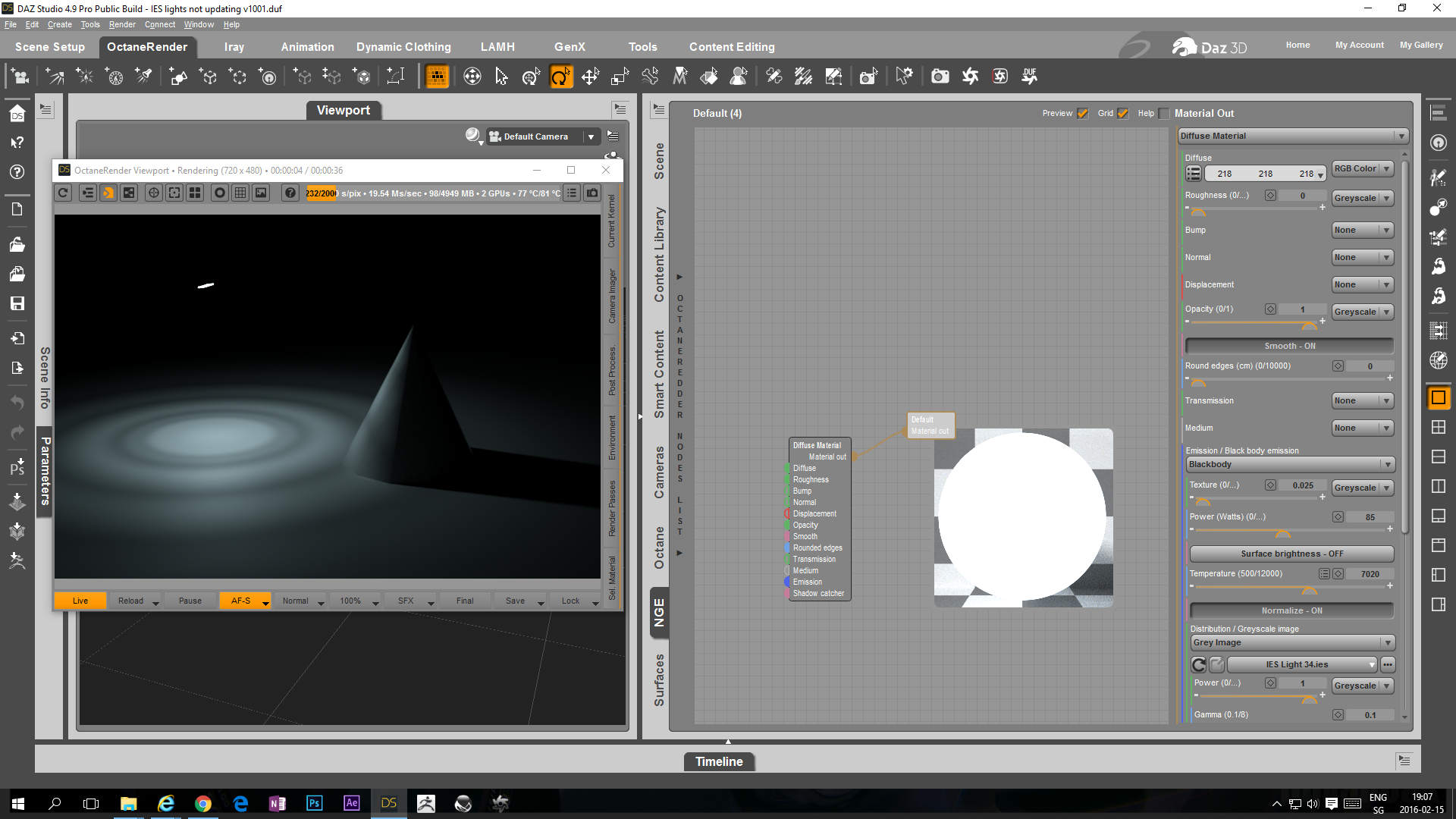Toggle the Live render button
This screenshot has width=1456, height=819.
[80, 601]
